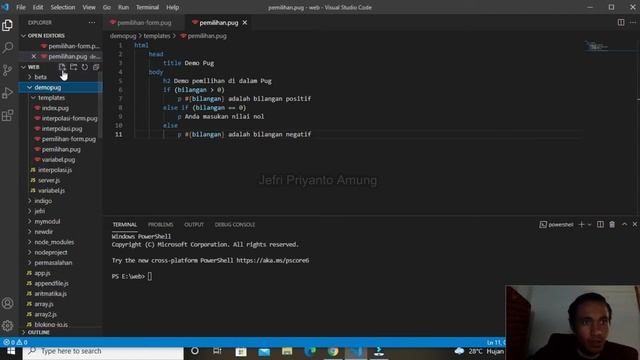Open the File menu
The image size is (640, 360).
pyautogui.click(x=21, y=7)
